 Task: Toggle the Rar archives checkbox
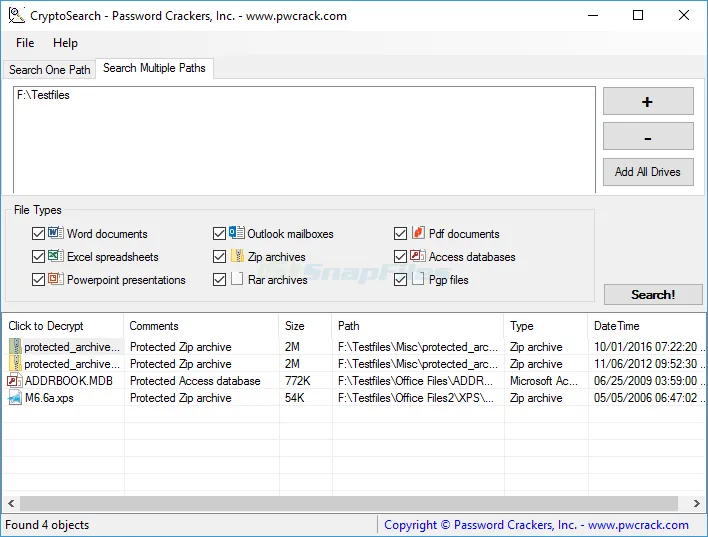pos(219,280)
